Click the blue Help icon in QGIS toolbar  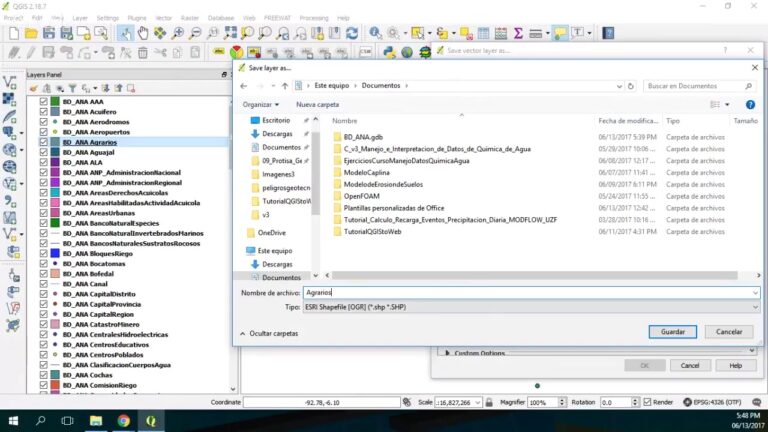608,33
